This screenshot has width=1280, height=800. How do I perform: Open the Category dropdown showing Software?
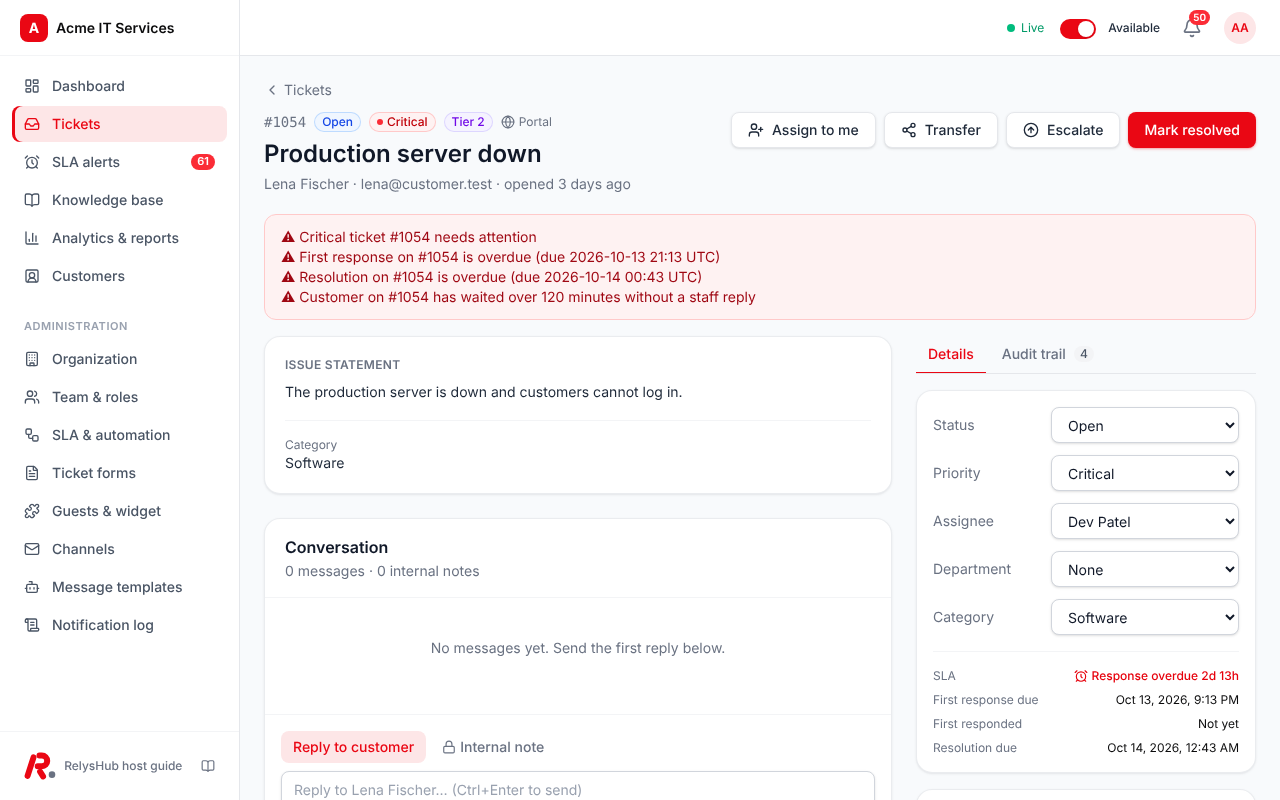click(x=1145, y=618)
